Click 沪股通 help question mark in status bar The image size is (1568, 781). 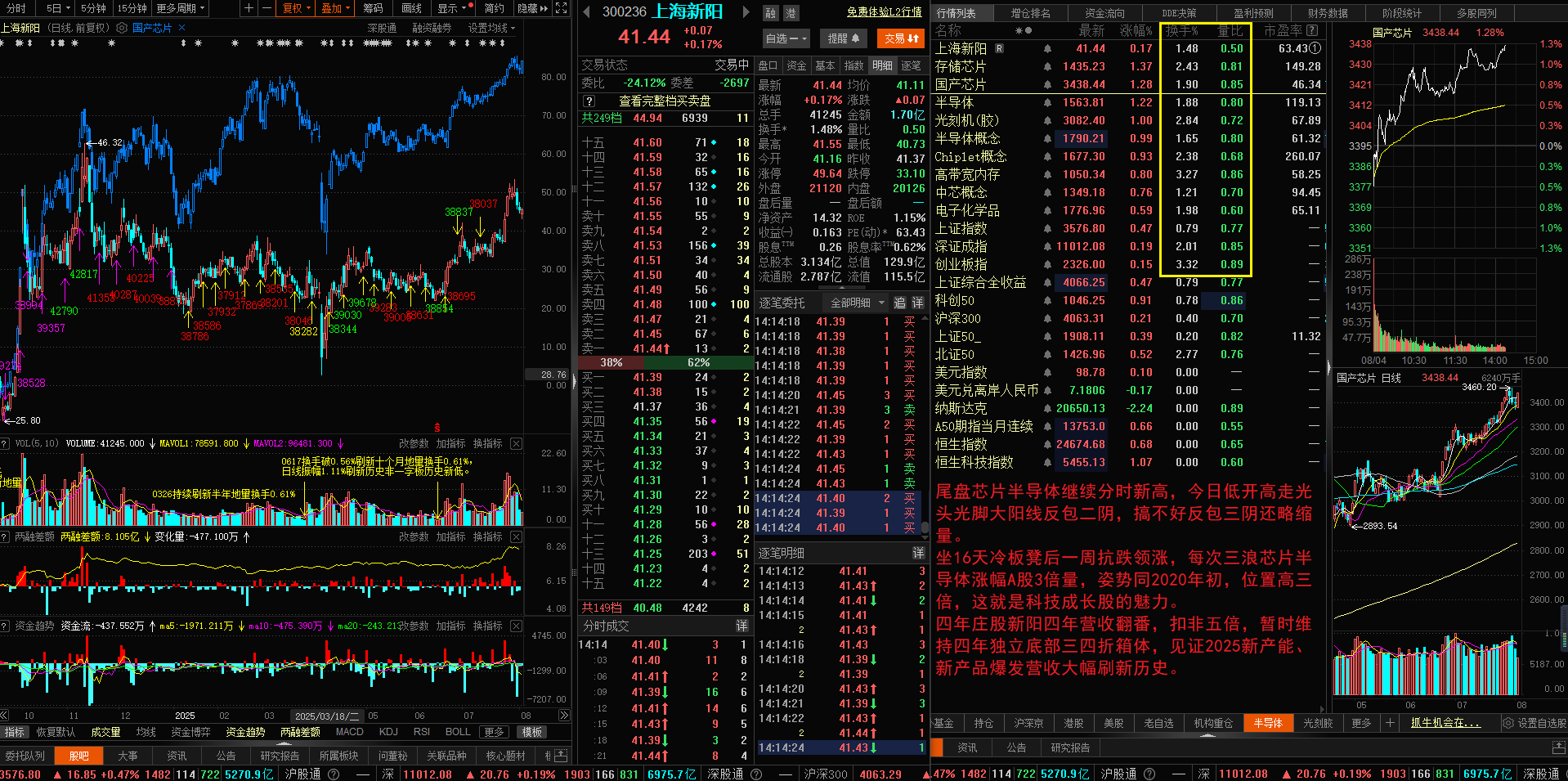[x=334, y=774]
